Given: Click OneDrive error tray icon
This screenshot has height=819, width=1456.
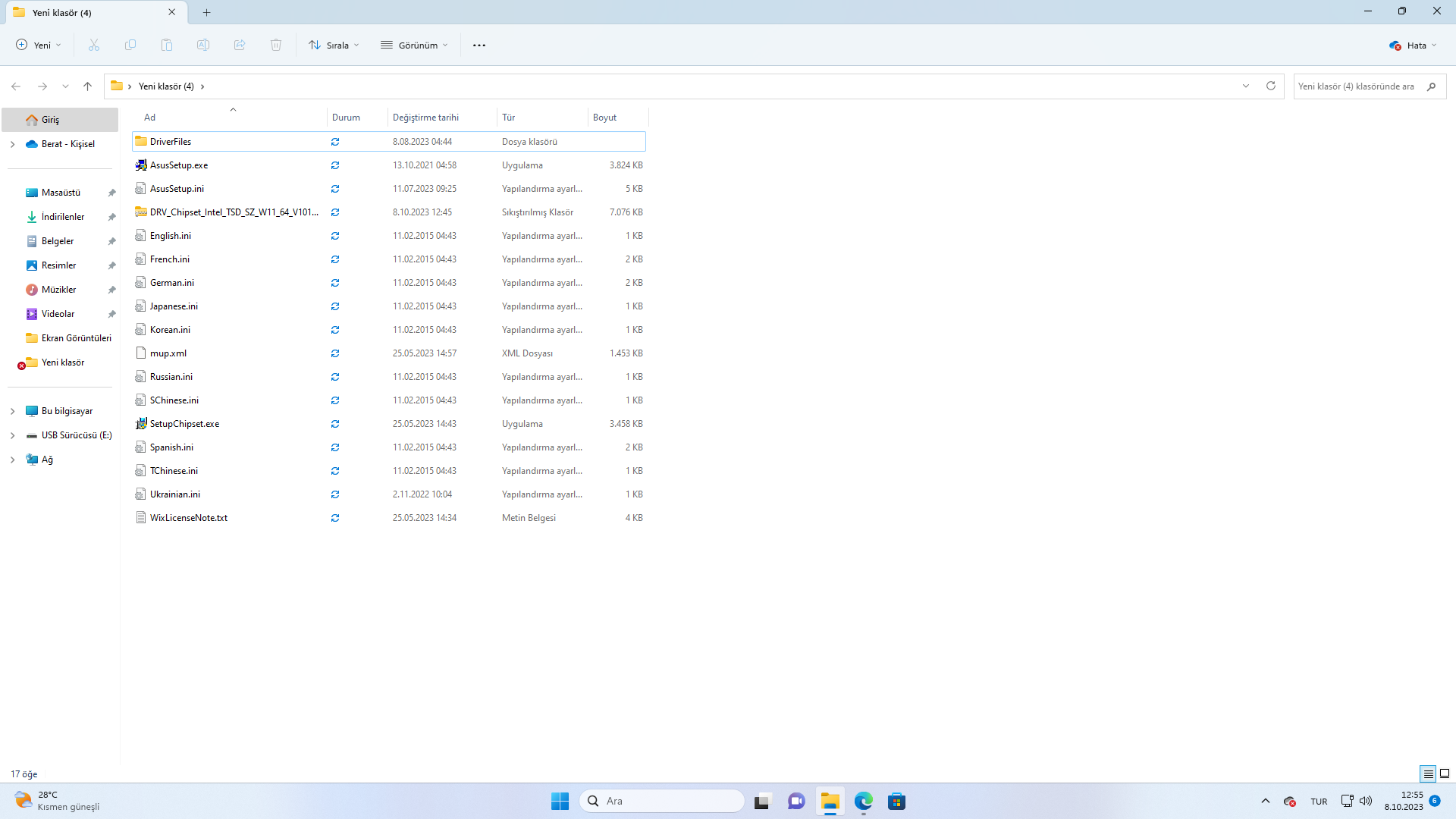Looking at the screenshot, I should [x=1289, y=802].
